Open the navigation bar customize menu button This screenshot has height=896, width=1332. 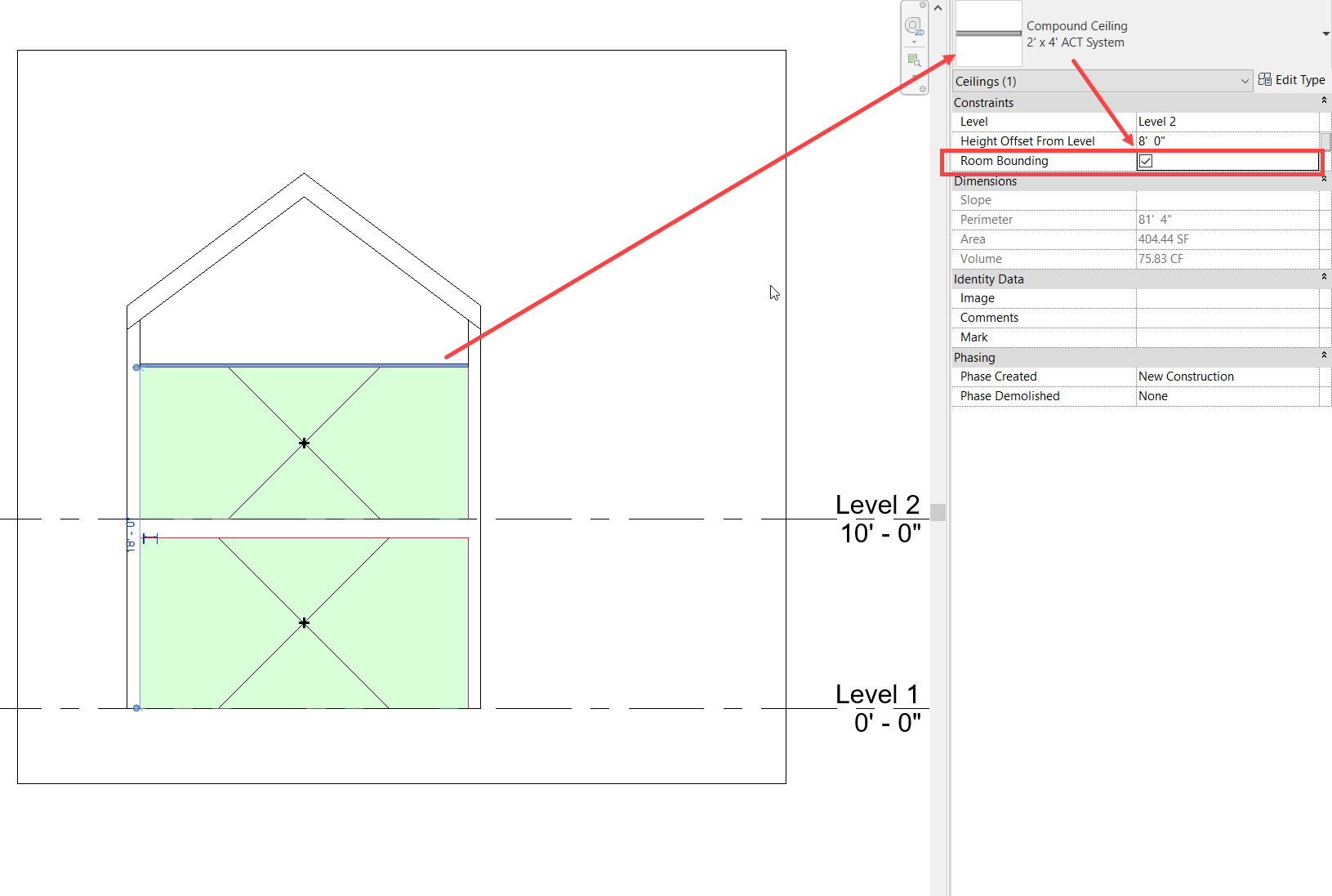click(x=923, y=89)
